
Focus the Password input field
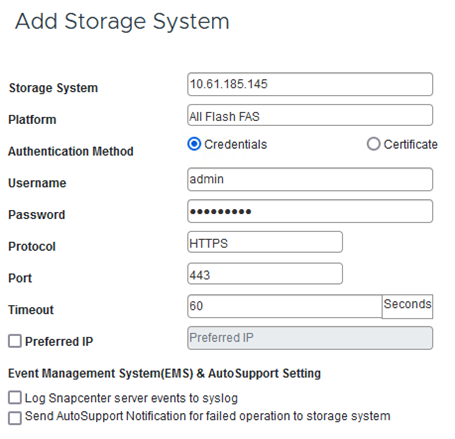(310, 211)
